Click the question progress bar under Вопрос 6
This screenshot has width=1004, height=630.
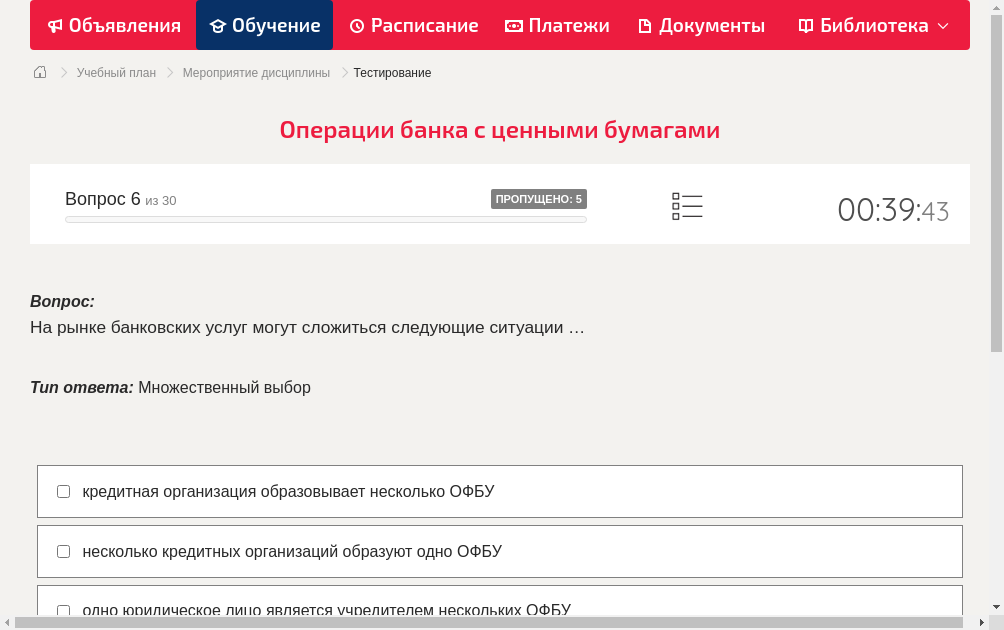[325, 219]
